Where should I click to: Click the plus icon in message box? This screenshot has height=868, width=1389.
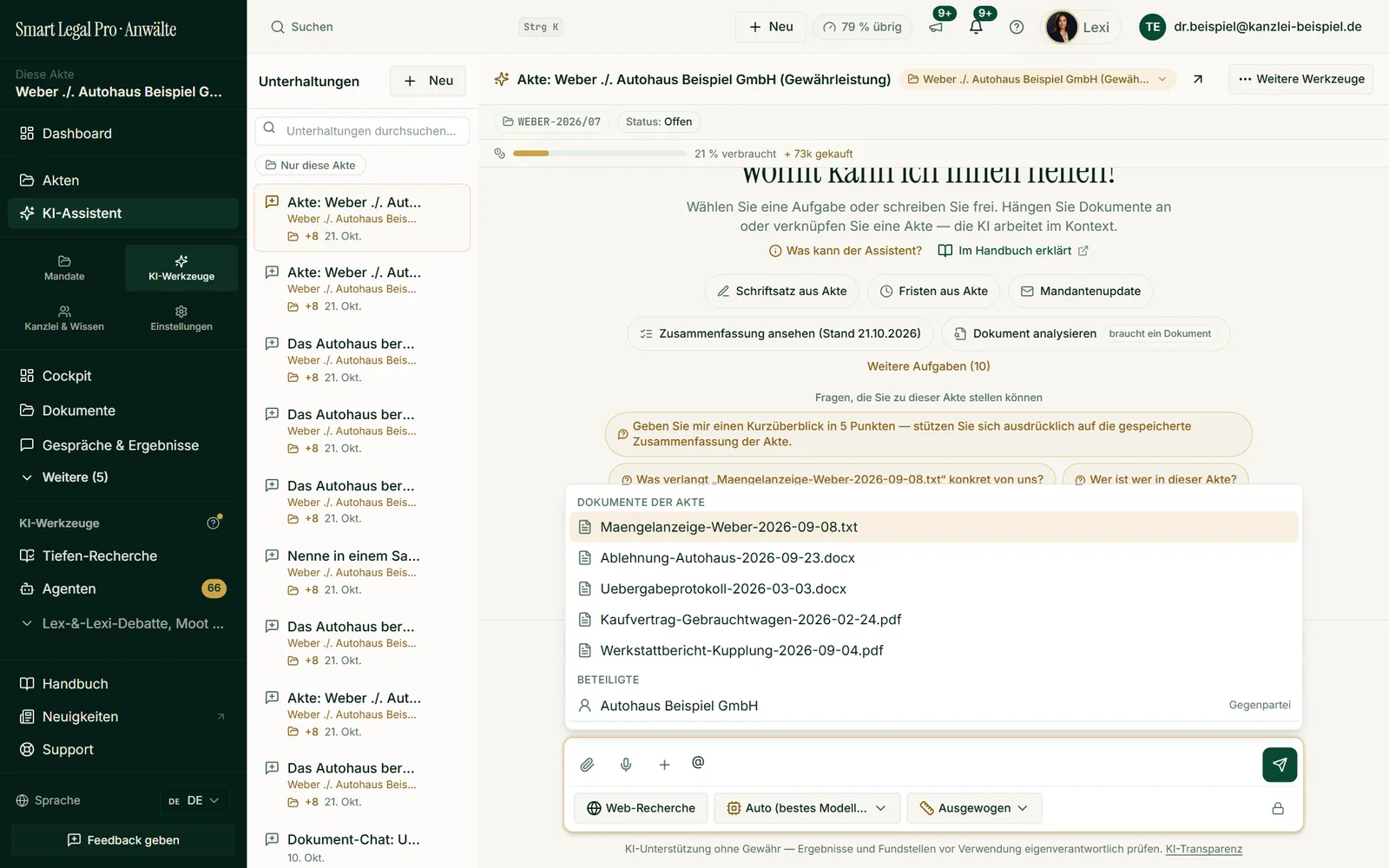point(664,765)
